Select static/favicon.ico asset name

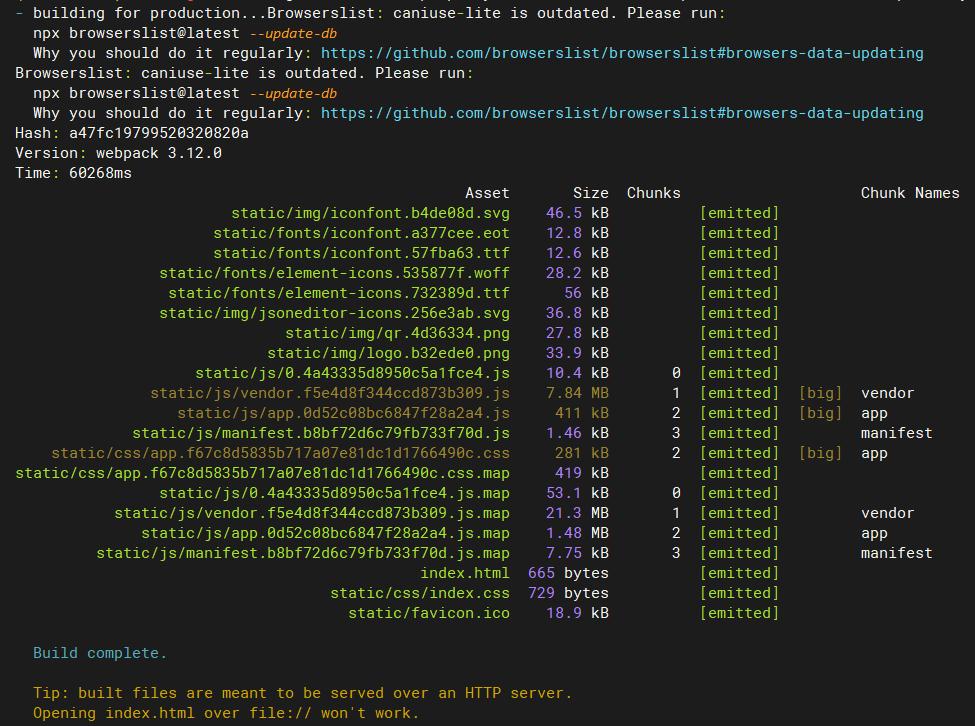click(x=429, y=613)
